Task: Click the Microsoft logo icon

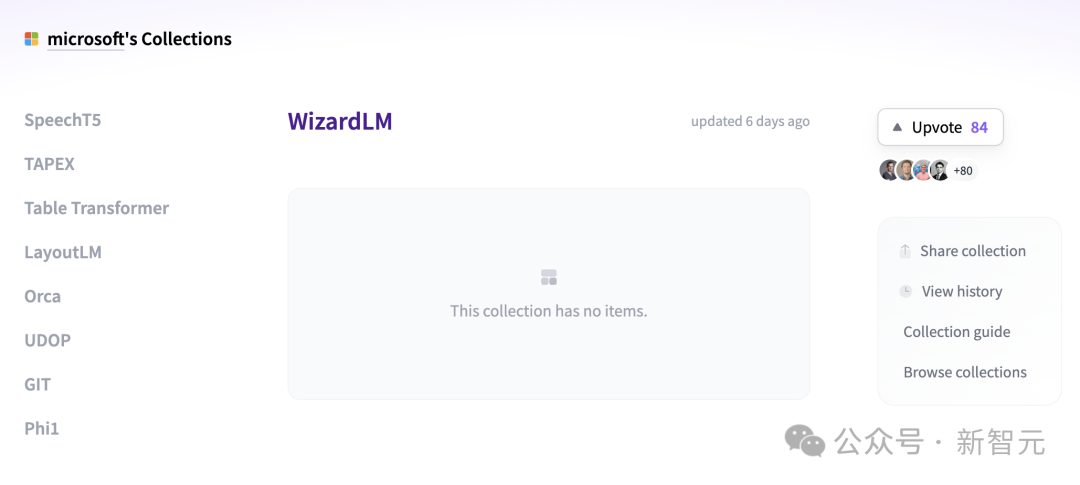Action: coord(32,39)
